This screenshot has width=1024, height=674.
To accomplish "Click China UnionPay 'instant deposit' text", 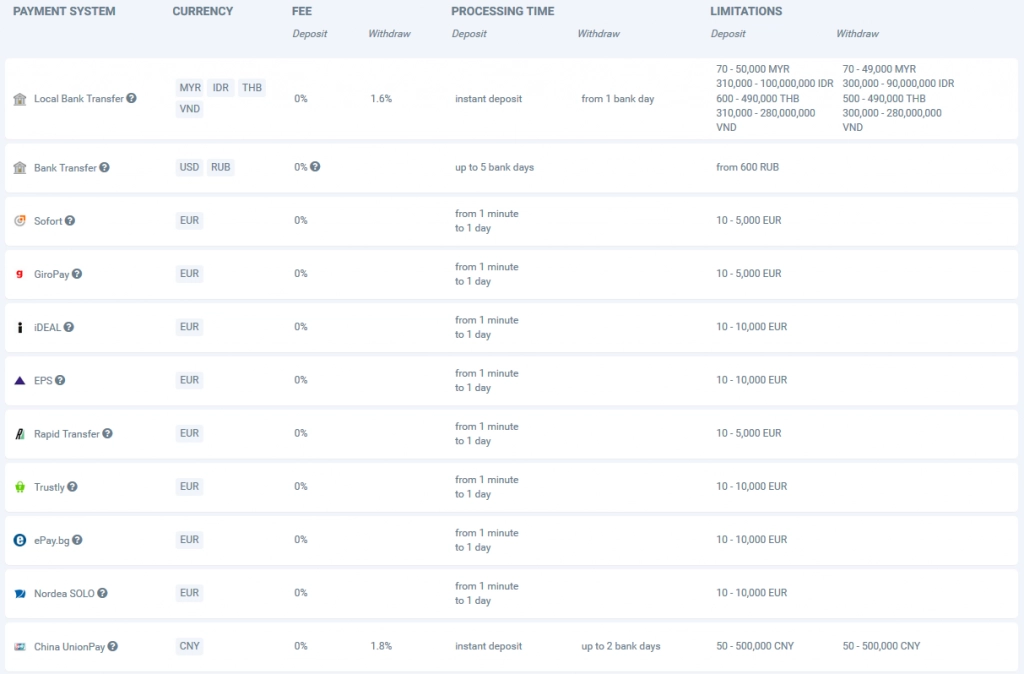I will [x=488, y=646].
